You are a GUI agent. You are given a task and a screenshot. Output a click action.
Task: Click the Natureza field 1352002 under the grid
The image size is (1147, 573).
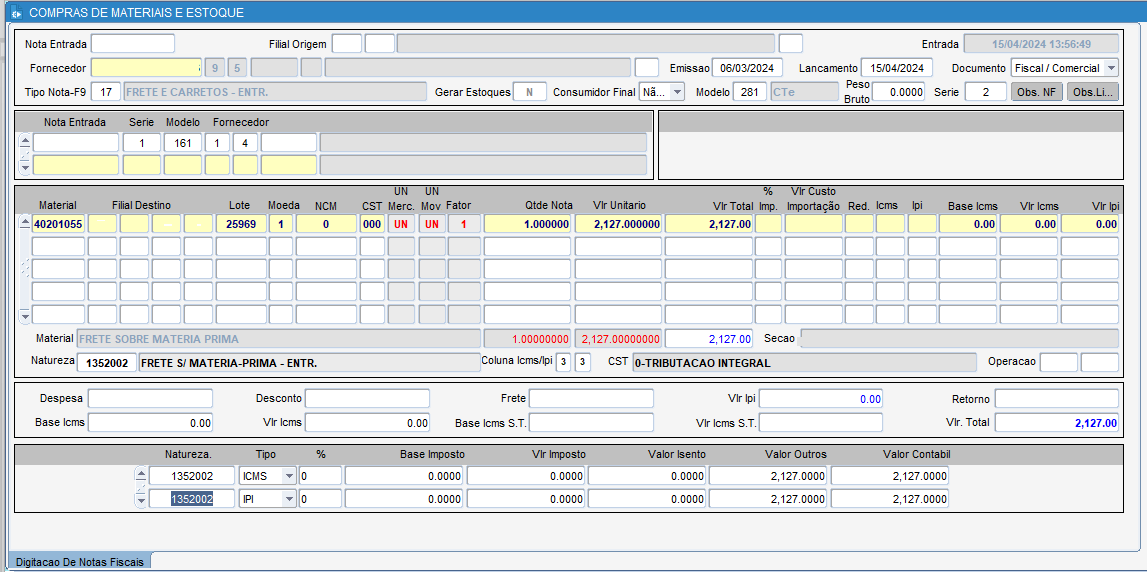pyautogui.click(x=106, y=363)
